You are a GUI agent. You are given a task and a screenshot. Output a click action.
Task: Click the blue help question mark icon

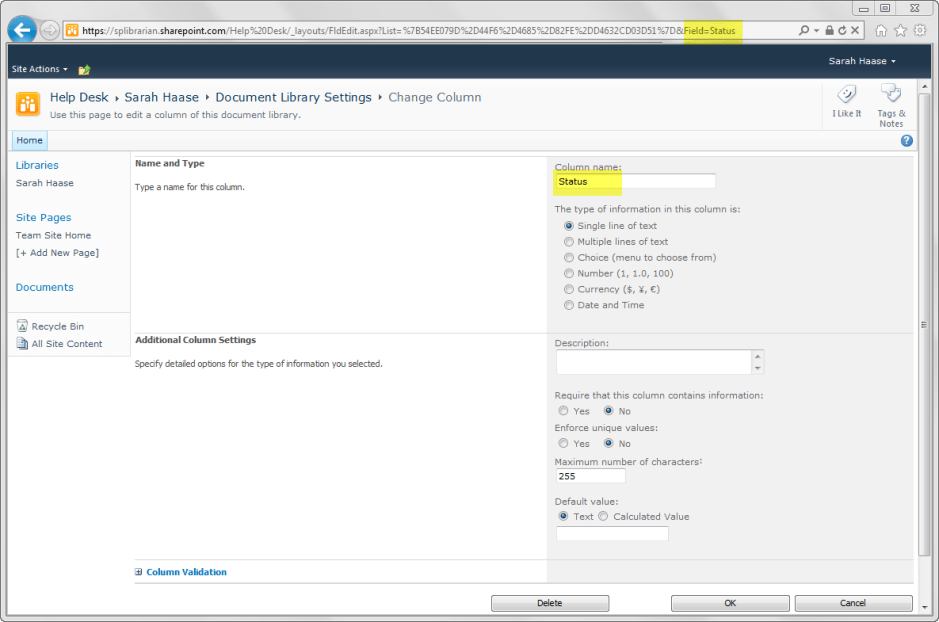[906, 141]
